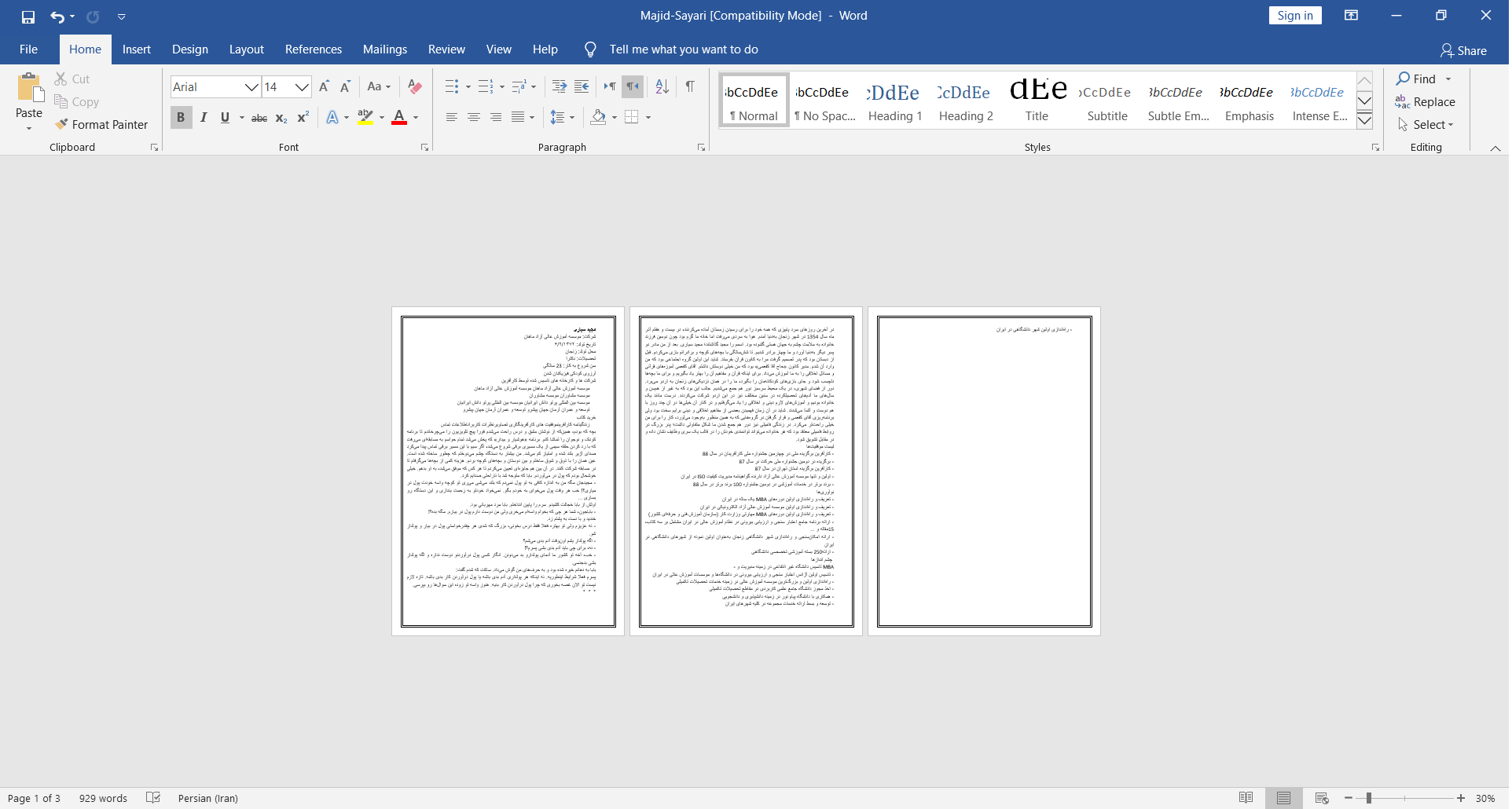This screenshot has width=1512, height=809.
Task: Click the Borders icon
Action: (632, 117)
